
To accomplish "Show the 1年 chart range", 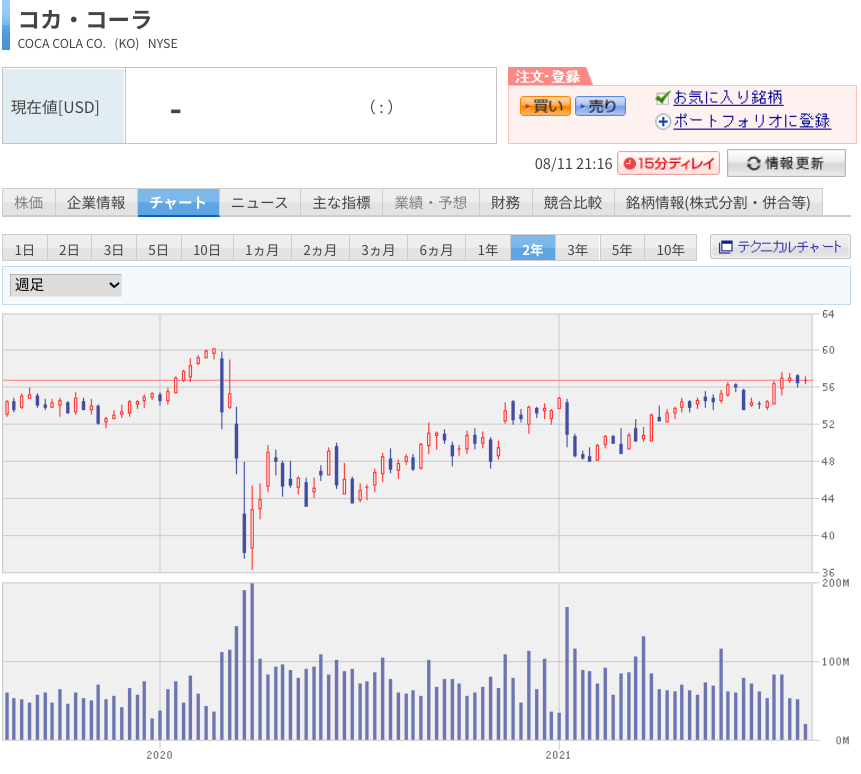I will coord(488,250).
